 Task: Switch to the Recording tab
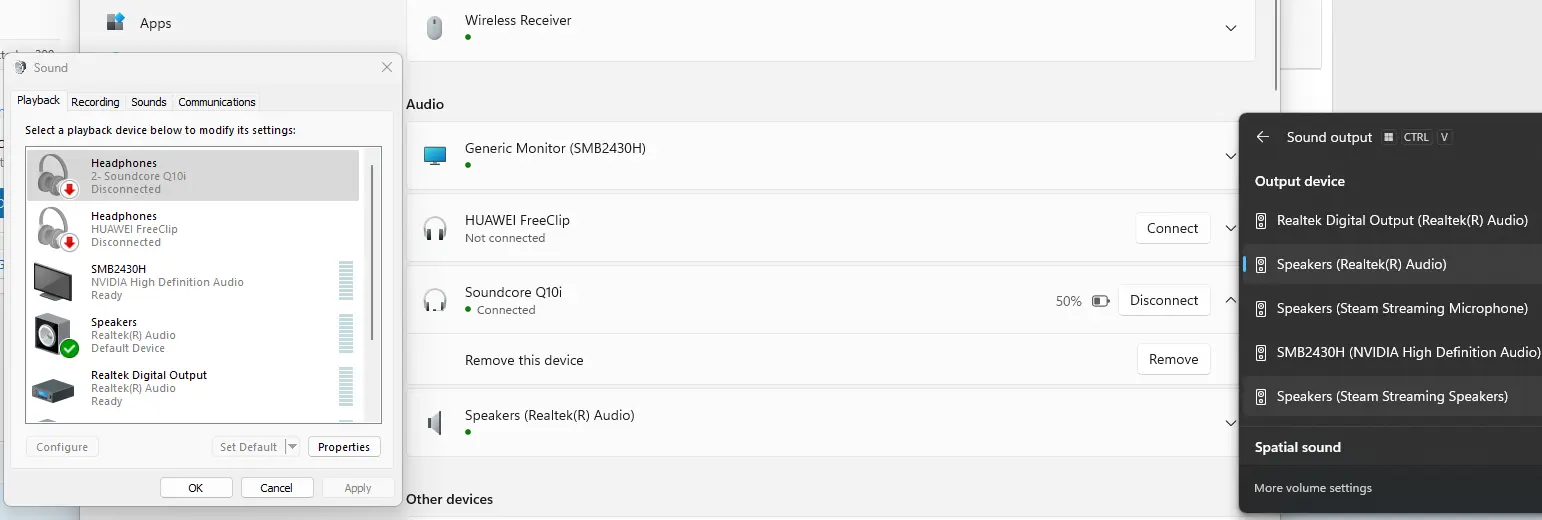point(95,102)
